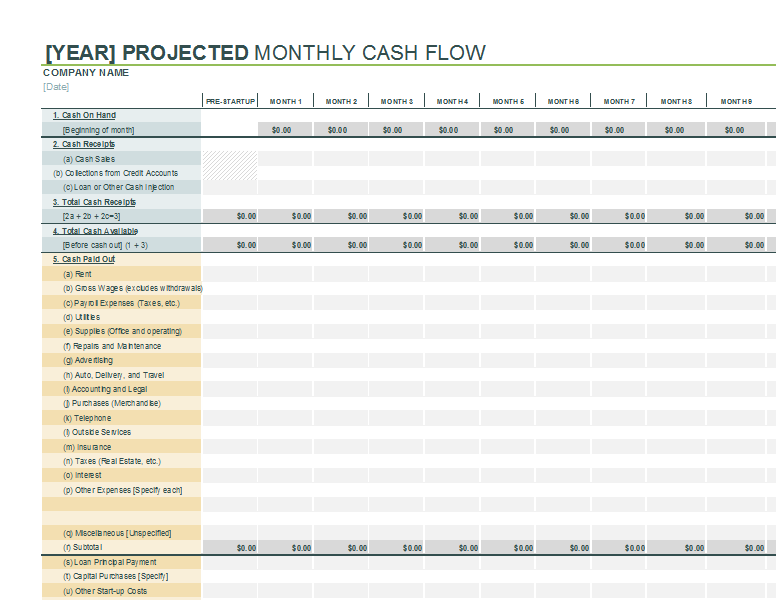Viewport: 776px width, 600px height.
Task: Select Capital Purchases [Specify] label
Action: point(115,576)
